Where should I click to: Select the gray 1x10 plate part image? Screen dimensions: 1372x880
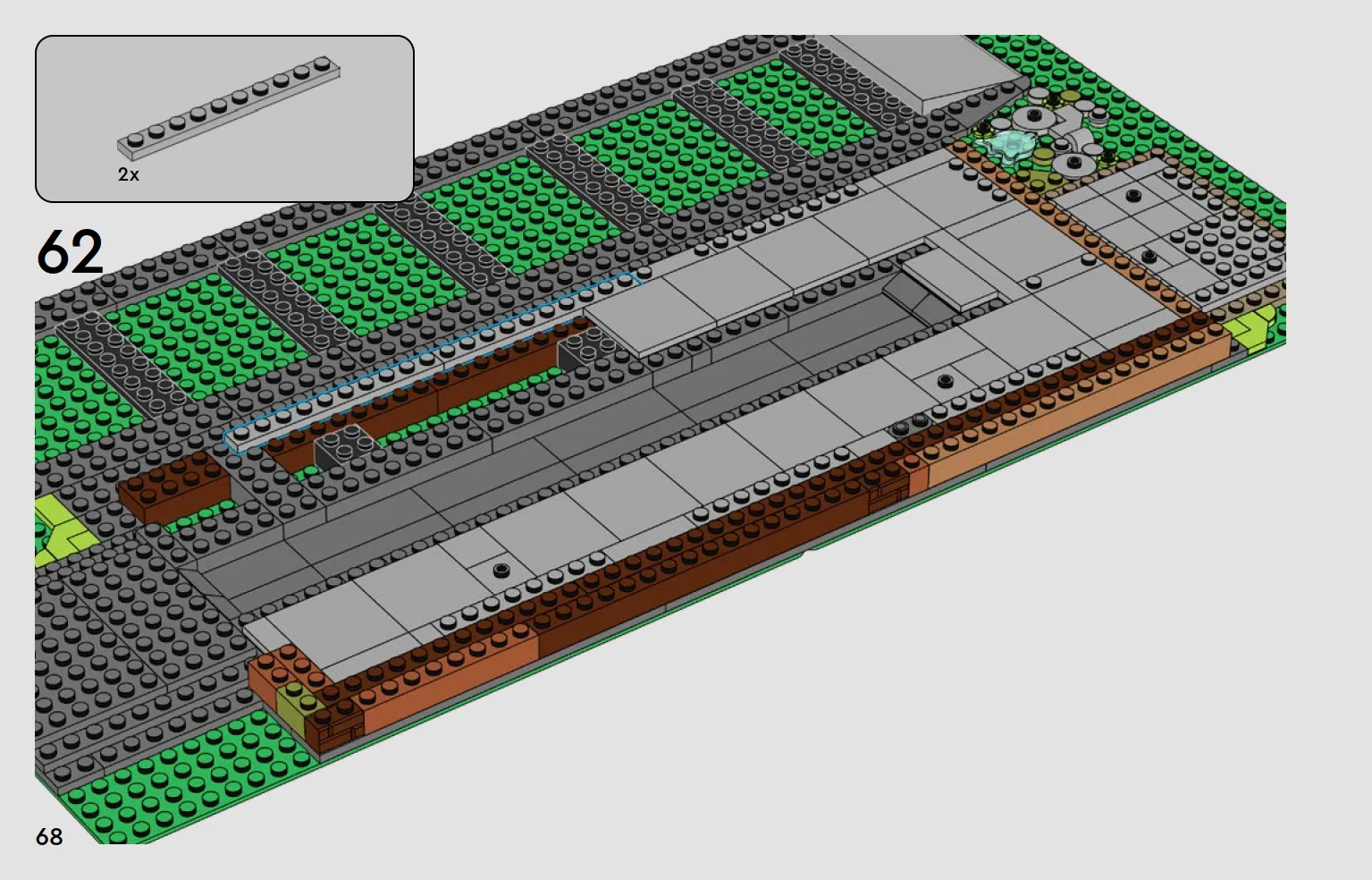tap(229, 108)
